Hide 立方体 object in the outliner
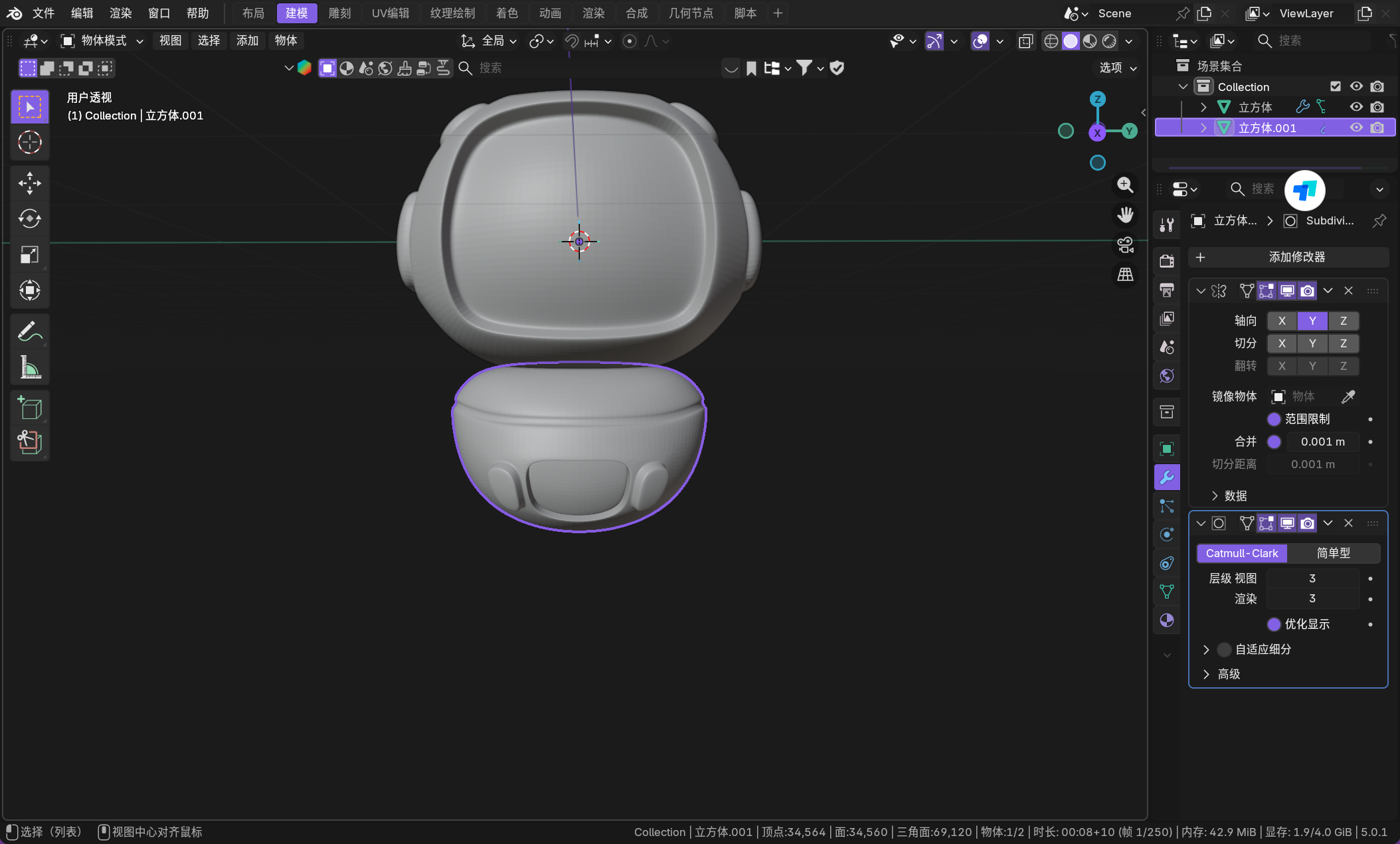1400x844 pixels. 1356,107
